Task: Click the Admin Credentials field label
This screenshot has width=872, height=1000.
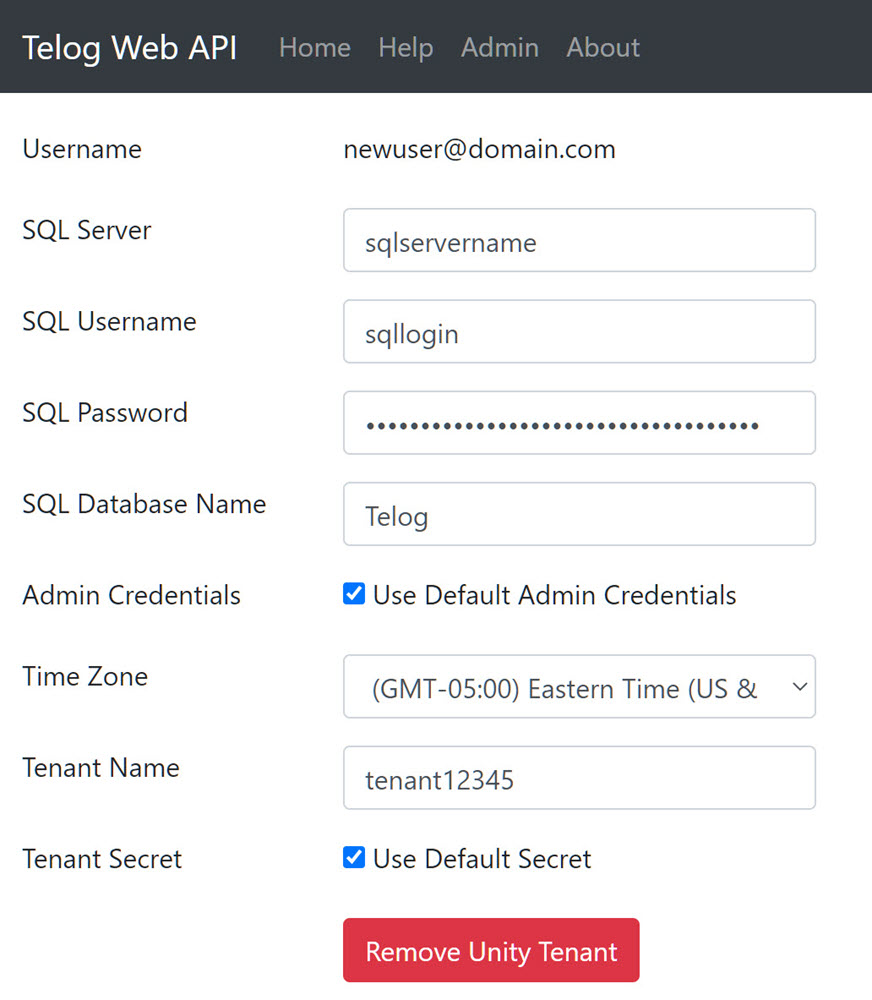Action: [x=131, y=595]
